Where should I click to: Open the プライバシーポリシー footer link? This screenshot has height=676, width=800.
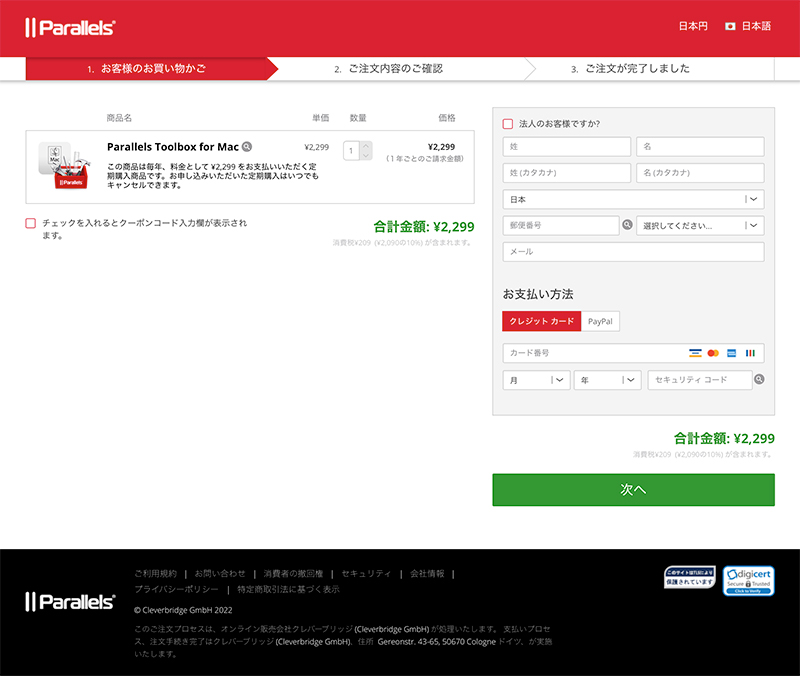(177, 589)
